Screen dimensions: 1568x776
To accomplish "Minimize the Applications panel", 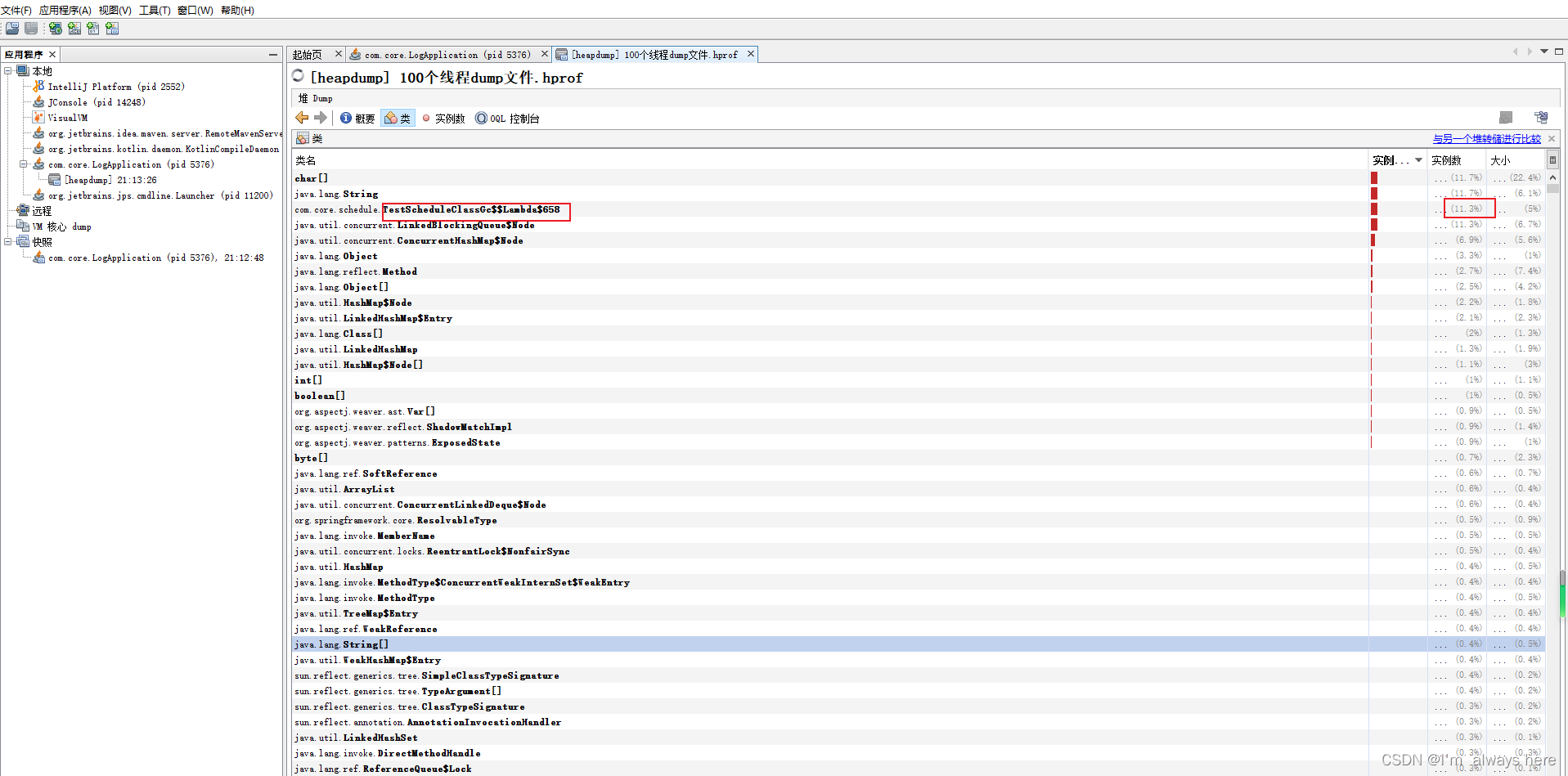I will tap(273, 54).
